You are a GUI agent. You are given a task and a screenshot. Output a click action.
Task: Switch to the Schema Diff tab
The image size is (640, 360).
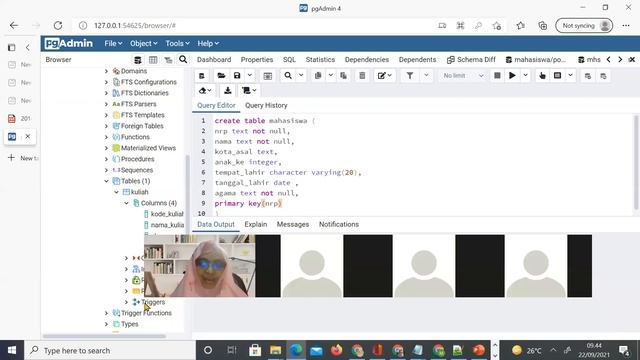pos(471,60)
